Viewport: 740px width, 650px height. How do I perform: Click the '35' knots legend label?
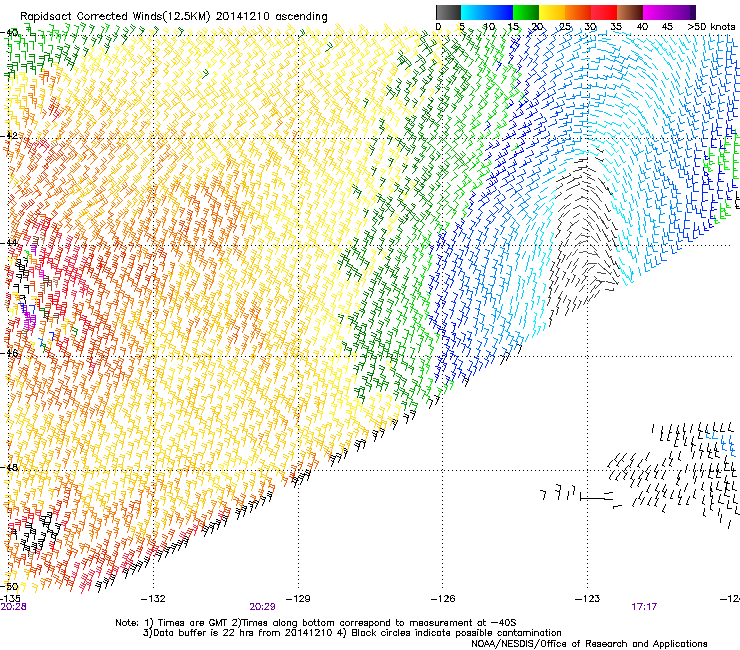(616, 27)
